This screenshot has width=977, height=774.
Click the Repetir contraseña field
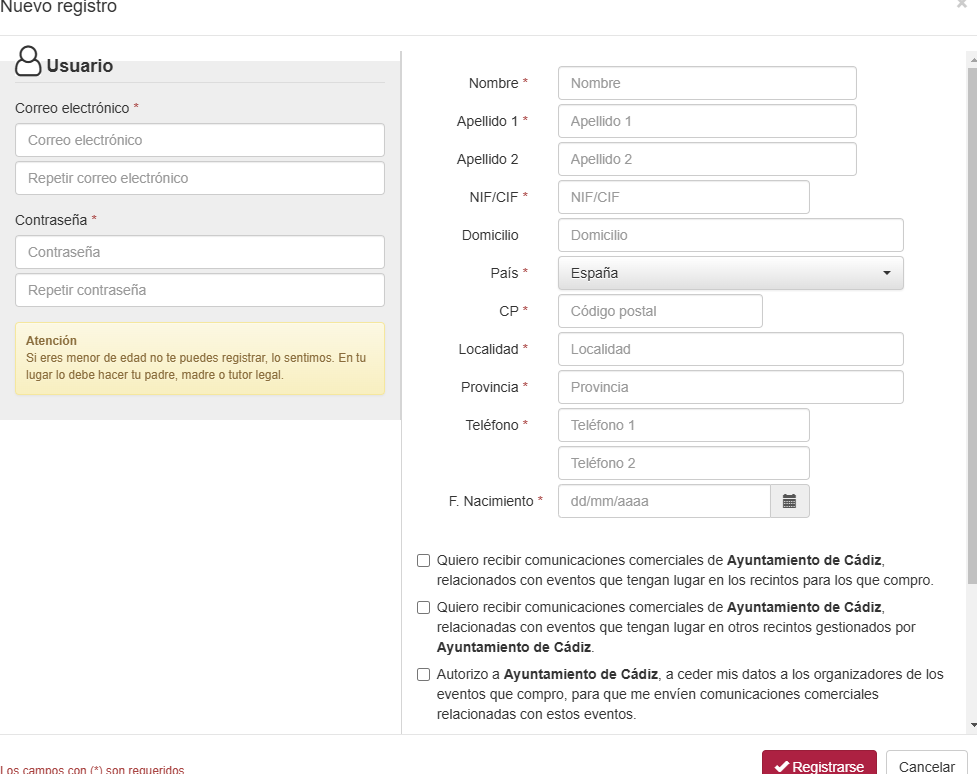pos(200,290)
